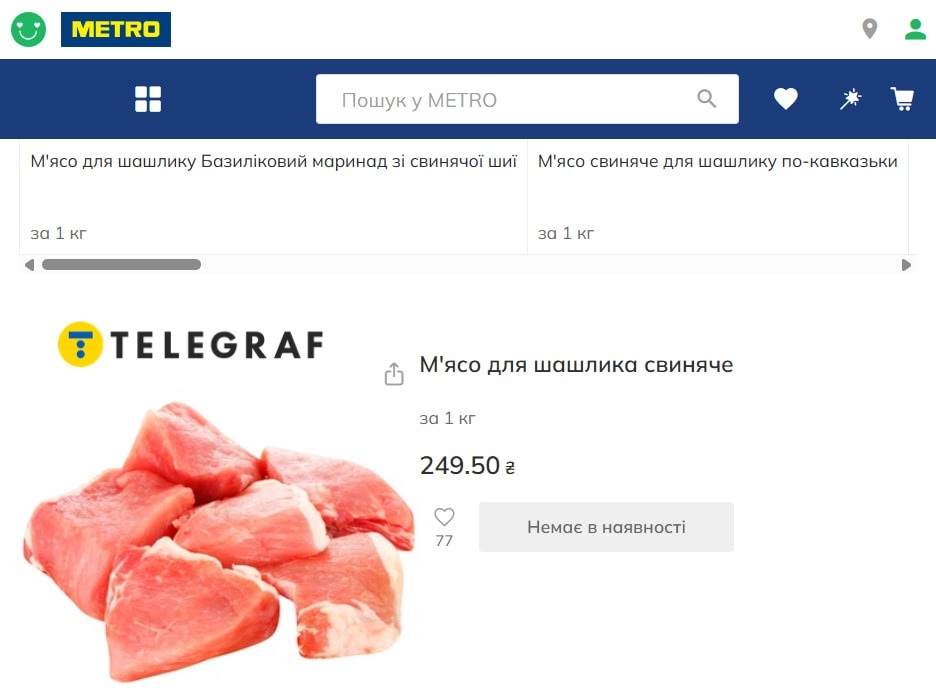Click the 'Немає в наявності' button
This screenshot has height=693, width=936.
coord(606,527)
